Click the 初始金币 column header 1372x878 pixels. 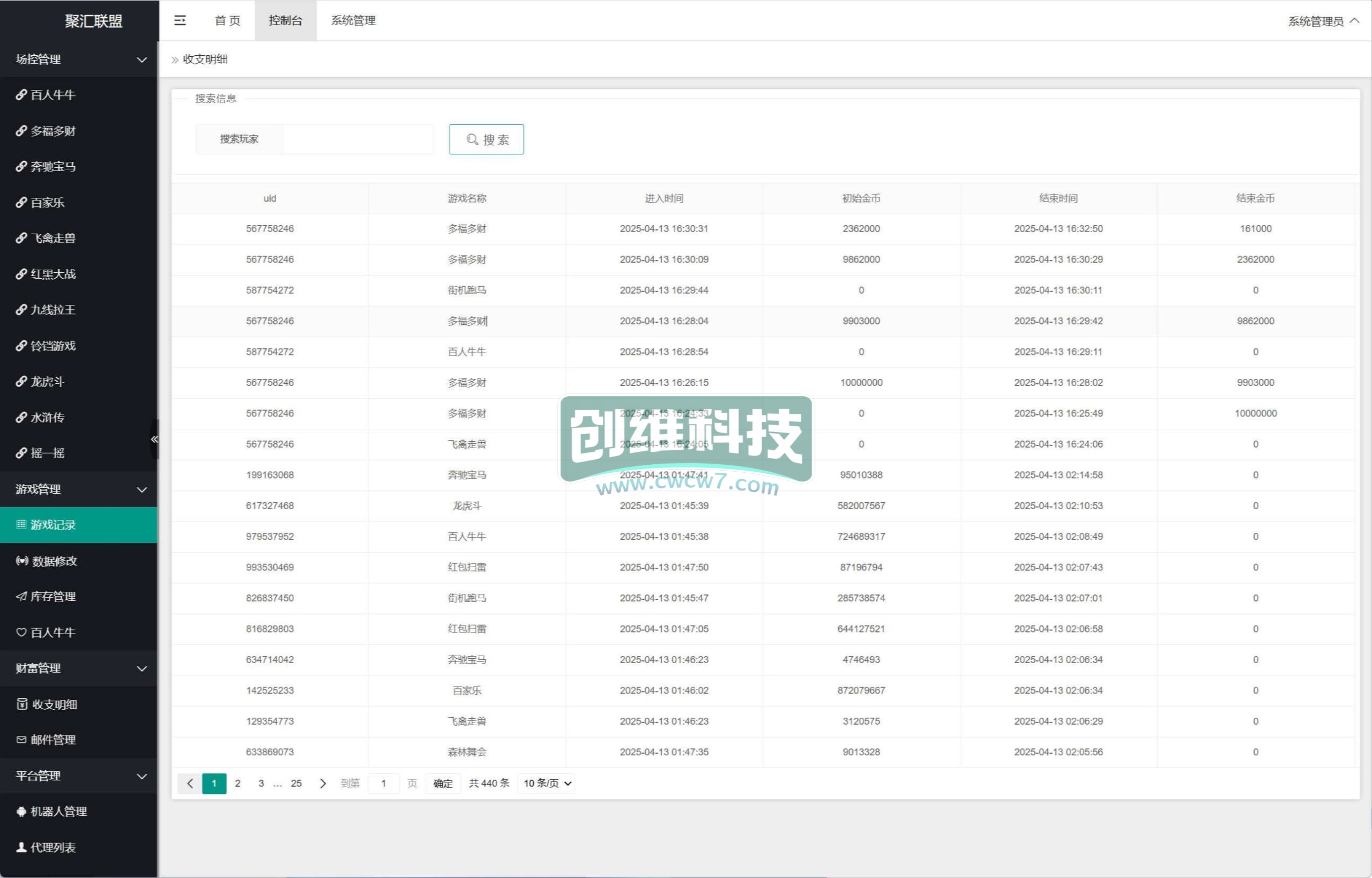click(x=861, y=198)
